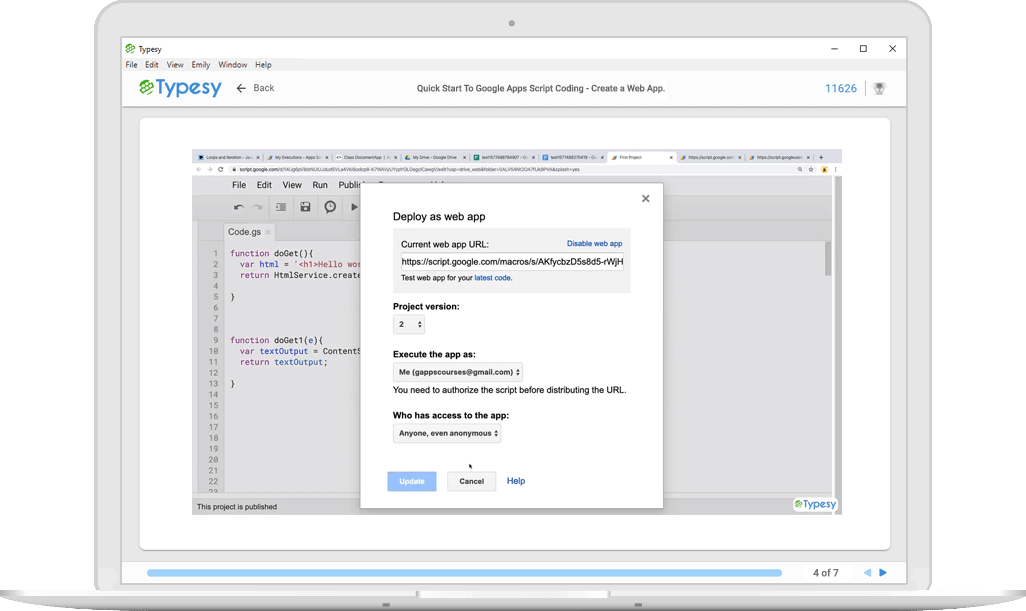The image size is (1026, 611).
Task: Click the redo icon in script toolbar
Action: (x=258, y=207)
